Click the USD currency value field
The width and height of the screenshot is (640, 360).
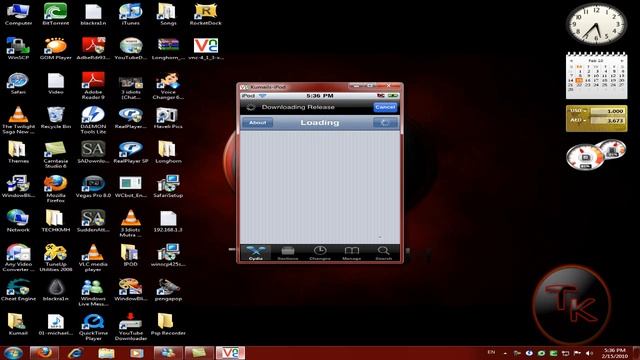(x=607, y=111)
